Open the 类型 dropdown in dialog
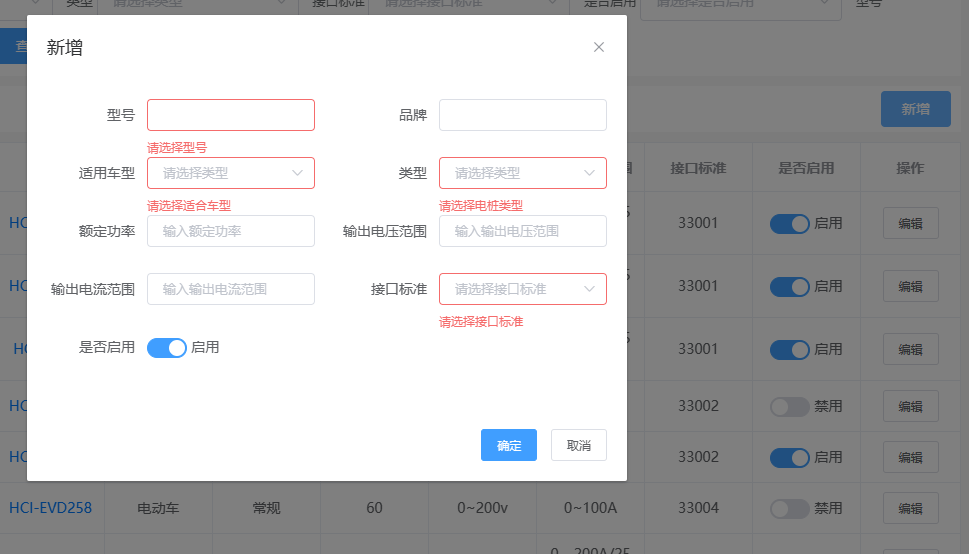Viewport: 969px width, 554px height. pyautogui.click(x=522, y=173)
